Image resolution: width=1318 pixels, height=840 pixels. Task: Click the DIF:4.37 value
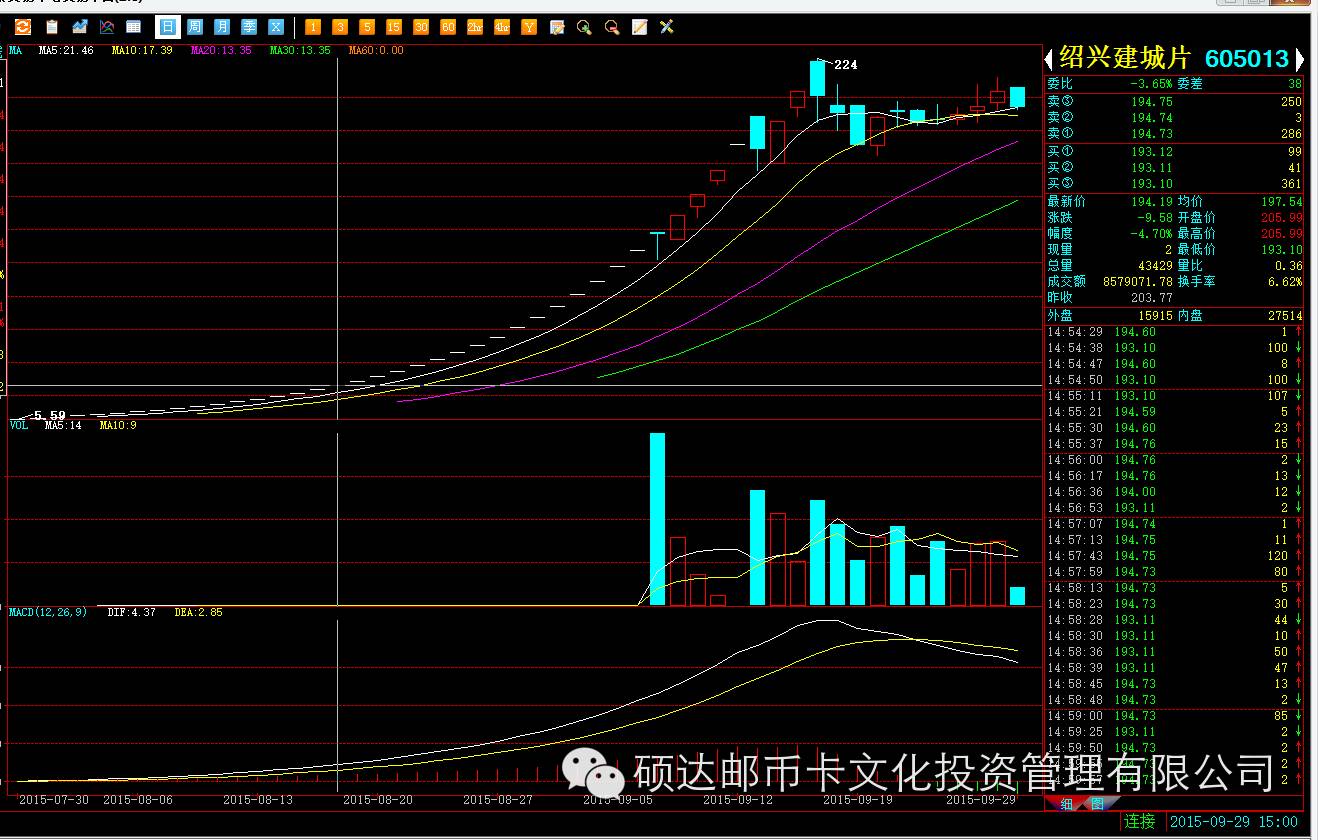coord(131,612)
